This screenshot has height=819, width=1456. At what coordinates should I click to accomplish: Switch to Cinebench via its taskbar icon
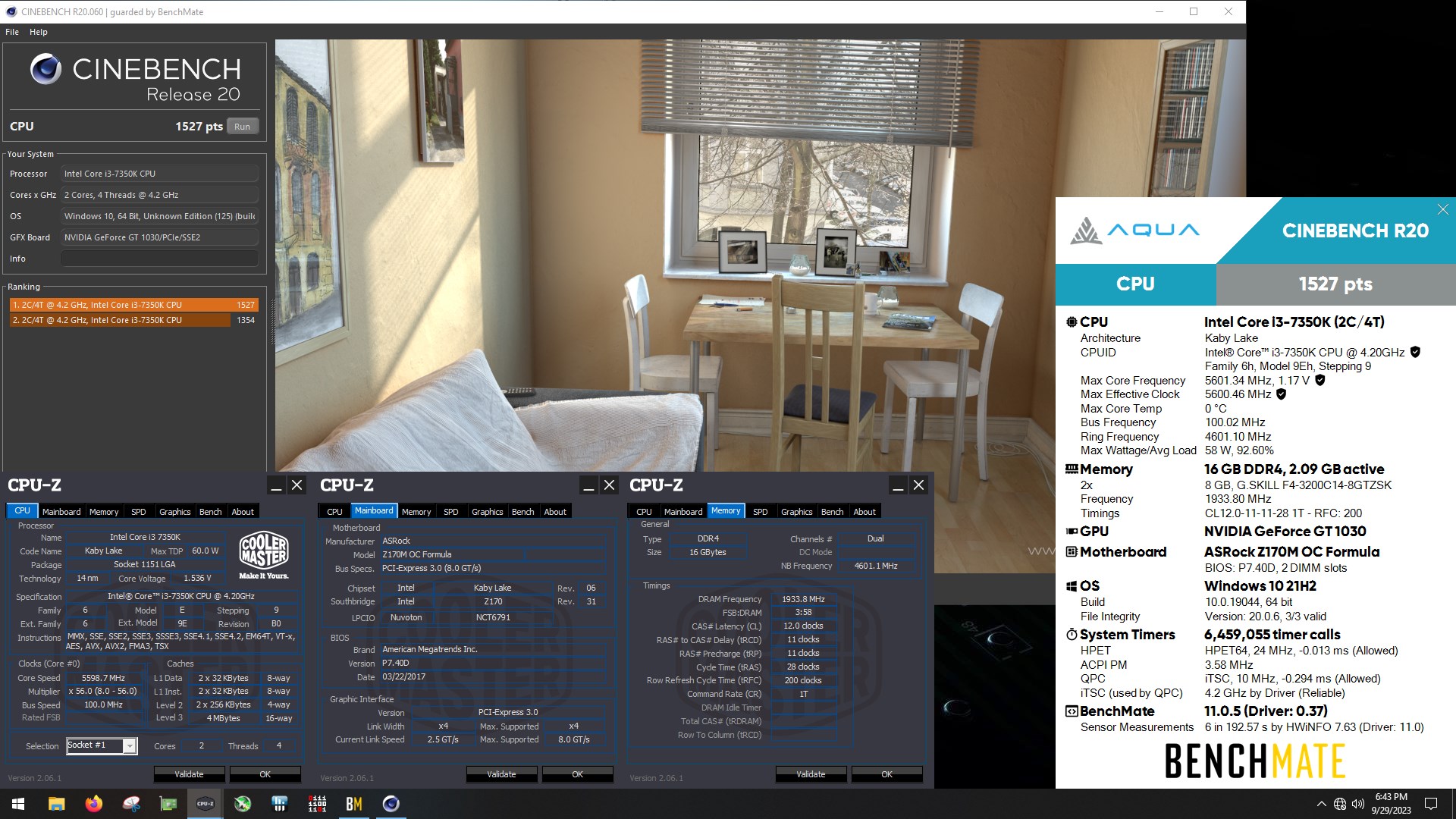coord(391,804)
